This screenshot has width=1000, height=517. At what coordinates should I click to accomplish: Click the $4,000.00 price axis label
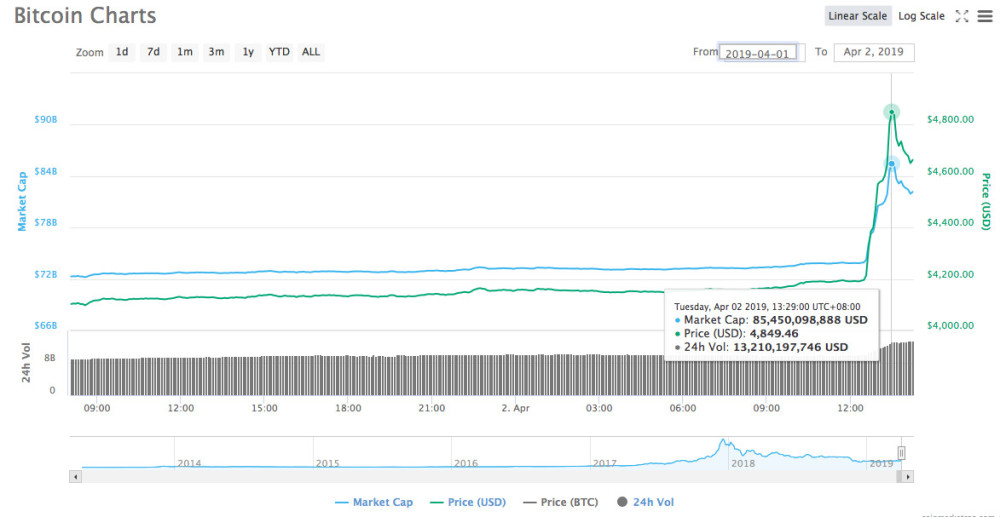(x=950, y=325)
